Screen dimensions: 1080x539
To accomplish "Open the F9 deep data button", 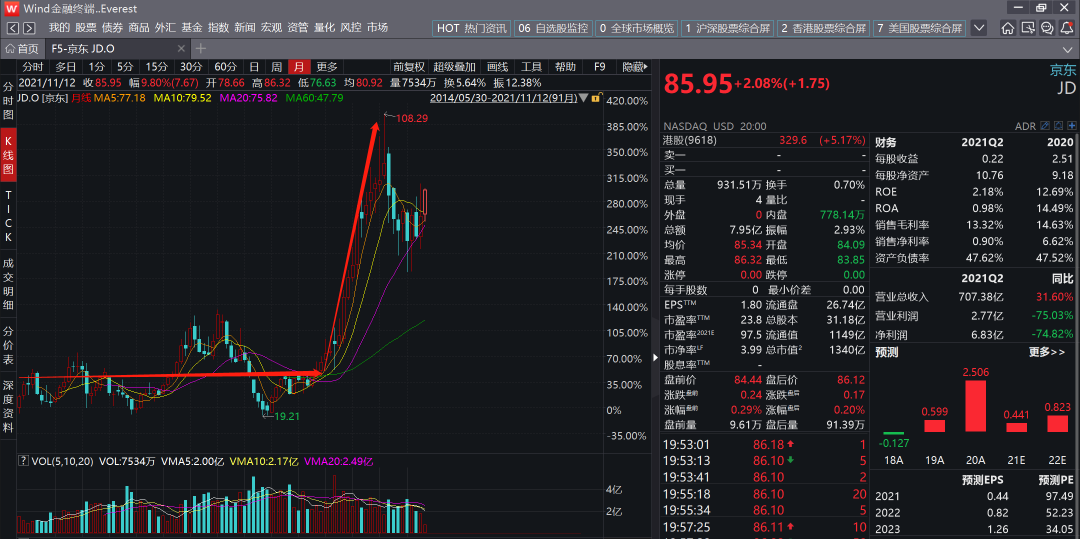I will tap(599, 67).
